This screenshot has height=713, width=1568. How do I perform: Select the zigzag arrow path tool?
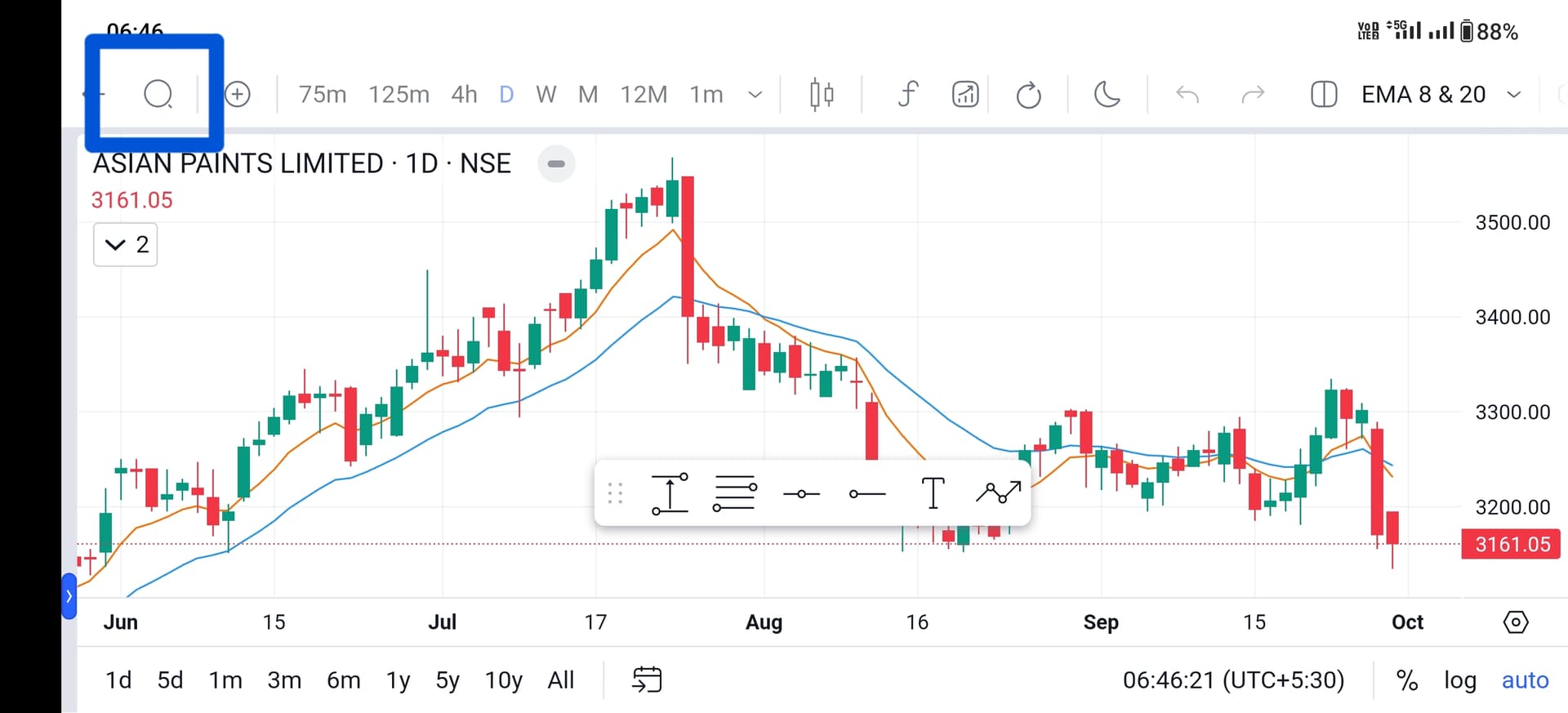pos(999,492)
